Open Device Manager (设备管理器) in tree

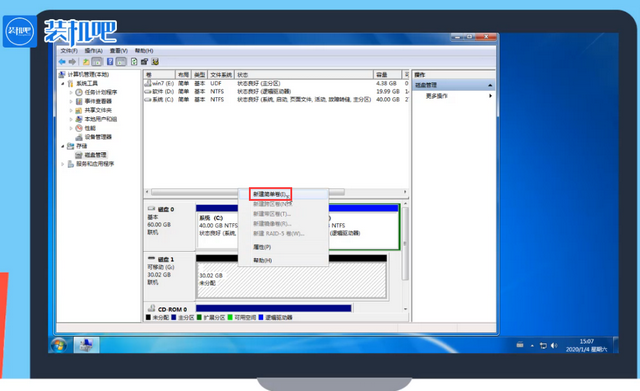click(x=98, y=137)
